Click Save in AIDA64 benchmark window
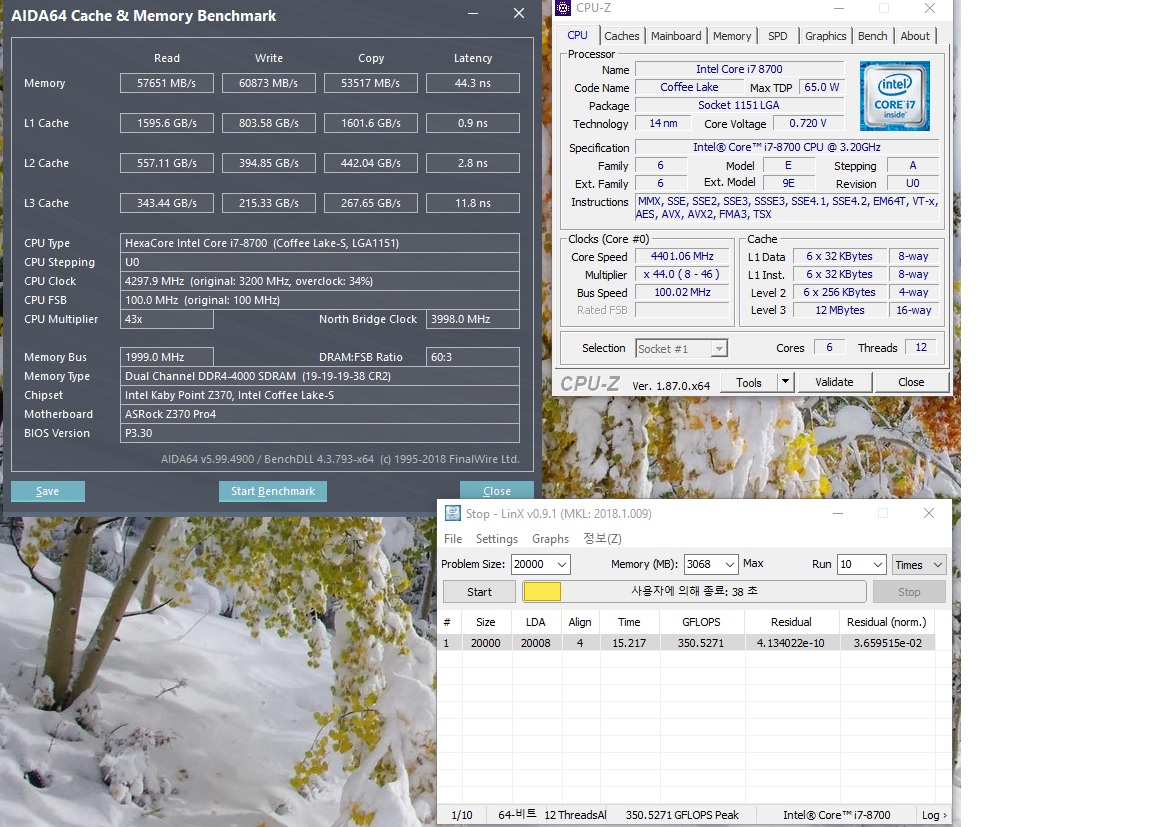This screenshot has width=1152, height=827. tap(48, 491)
